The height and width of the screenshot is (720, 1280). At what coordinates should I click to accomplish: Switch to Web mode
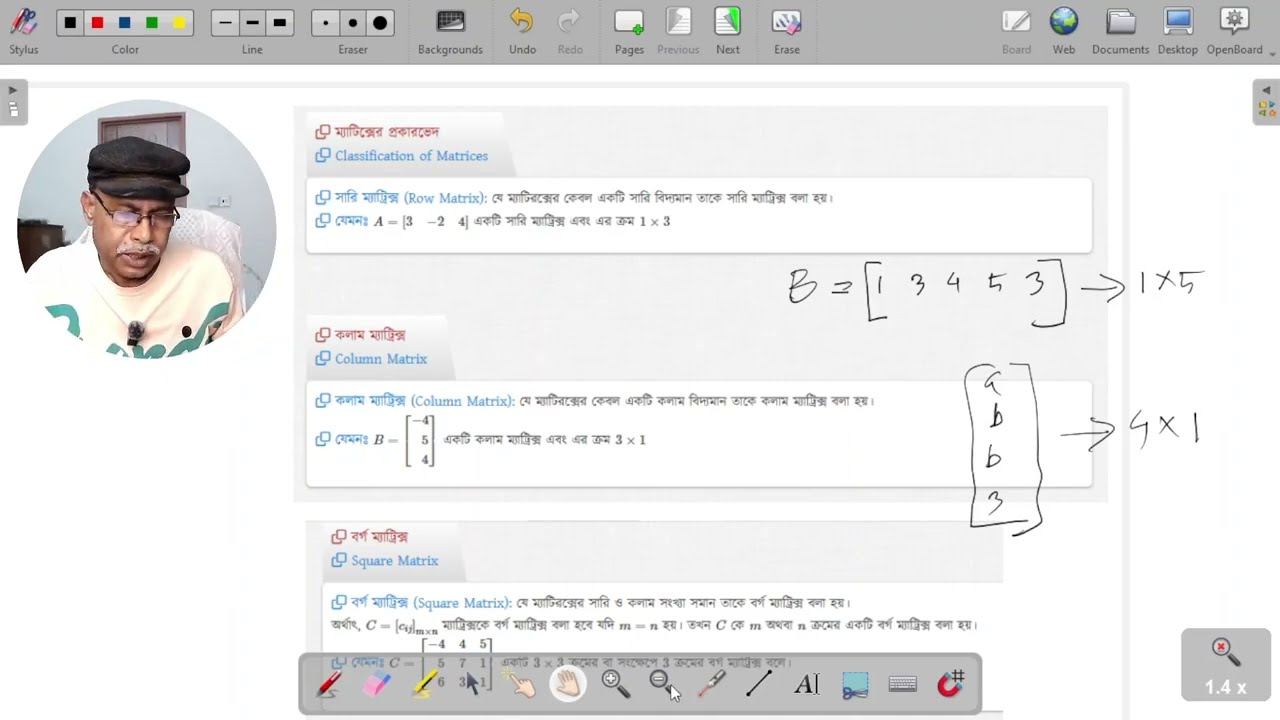(x=1064, y=31)
